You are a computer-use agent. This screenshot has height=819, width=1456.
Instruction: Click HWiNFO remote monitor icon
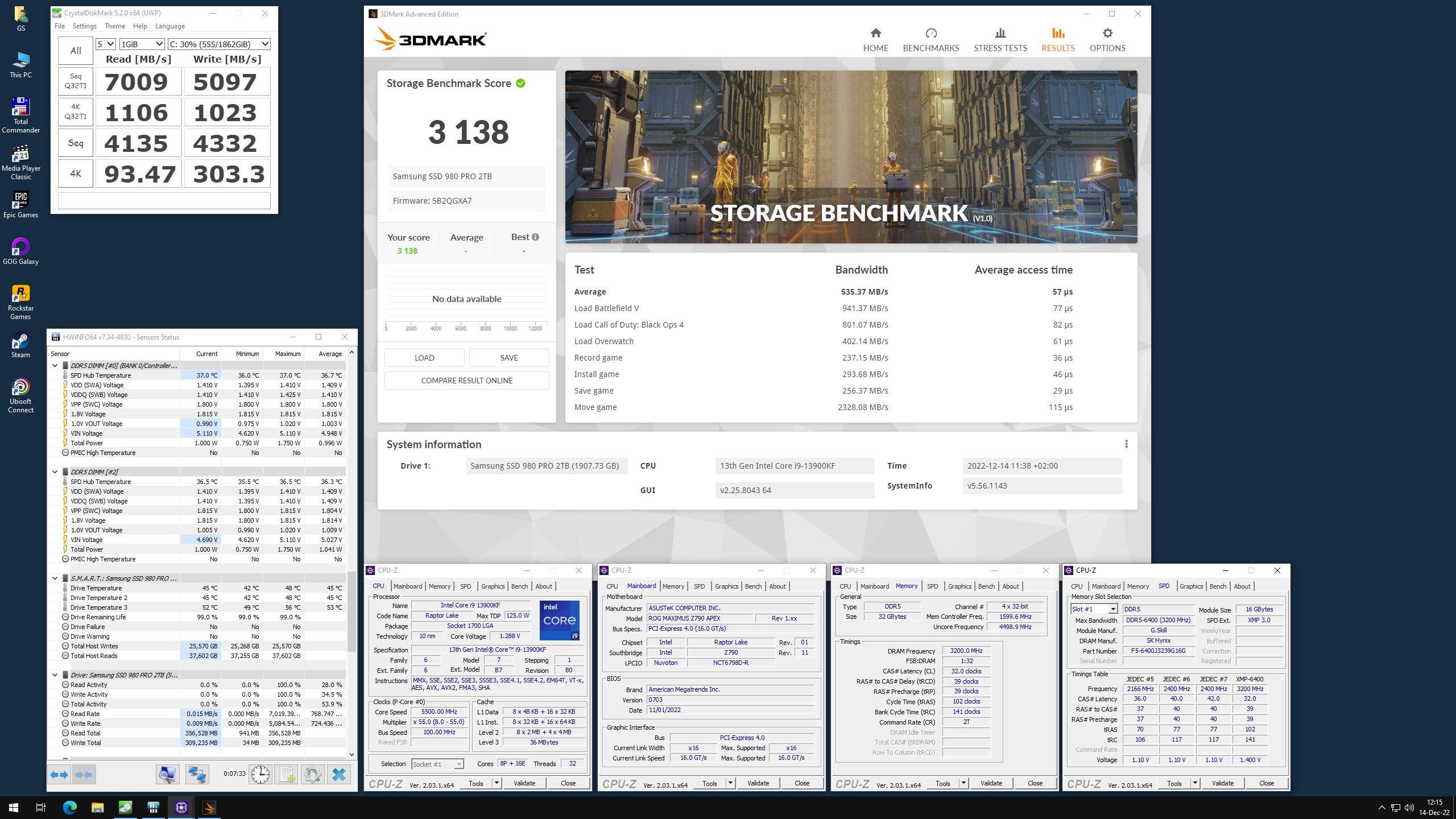168,775
